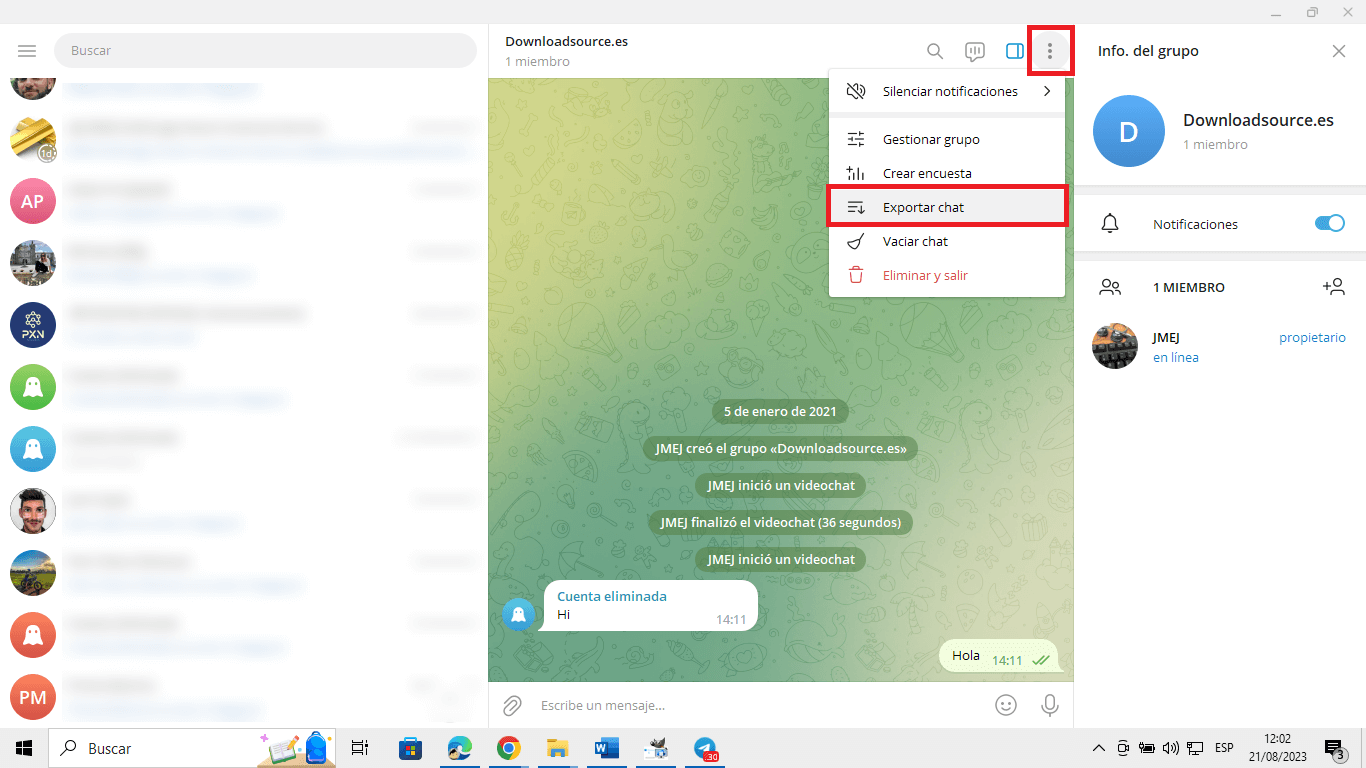Click the 5 de enero de 2021 date badge
Viewport: 1366px width, 768px height.
(781, 411)
